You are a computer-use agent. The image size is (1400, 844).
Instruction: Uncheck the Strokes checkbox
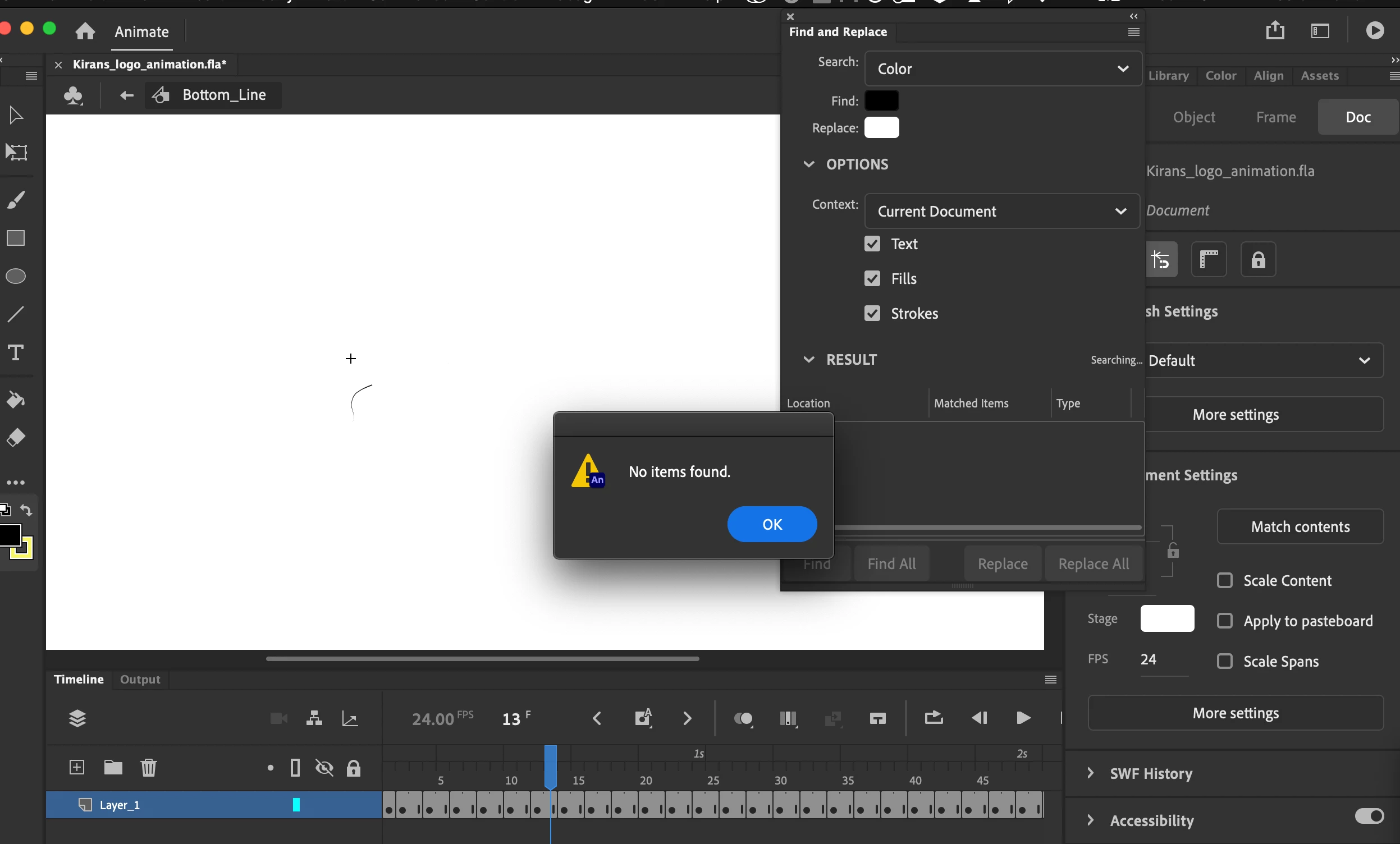click(872, 313)
